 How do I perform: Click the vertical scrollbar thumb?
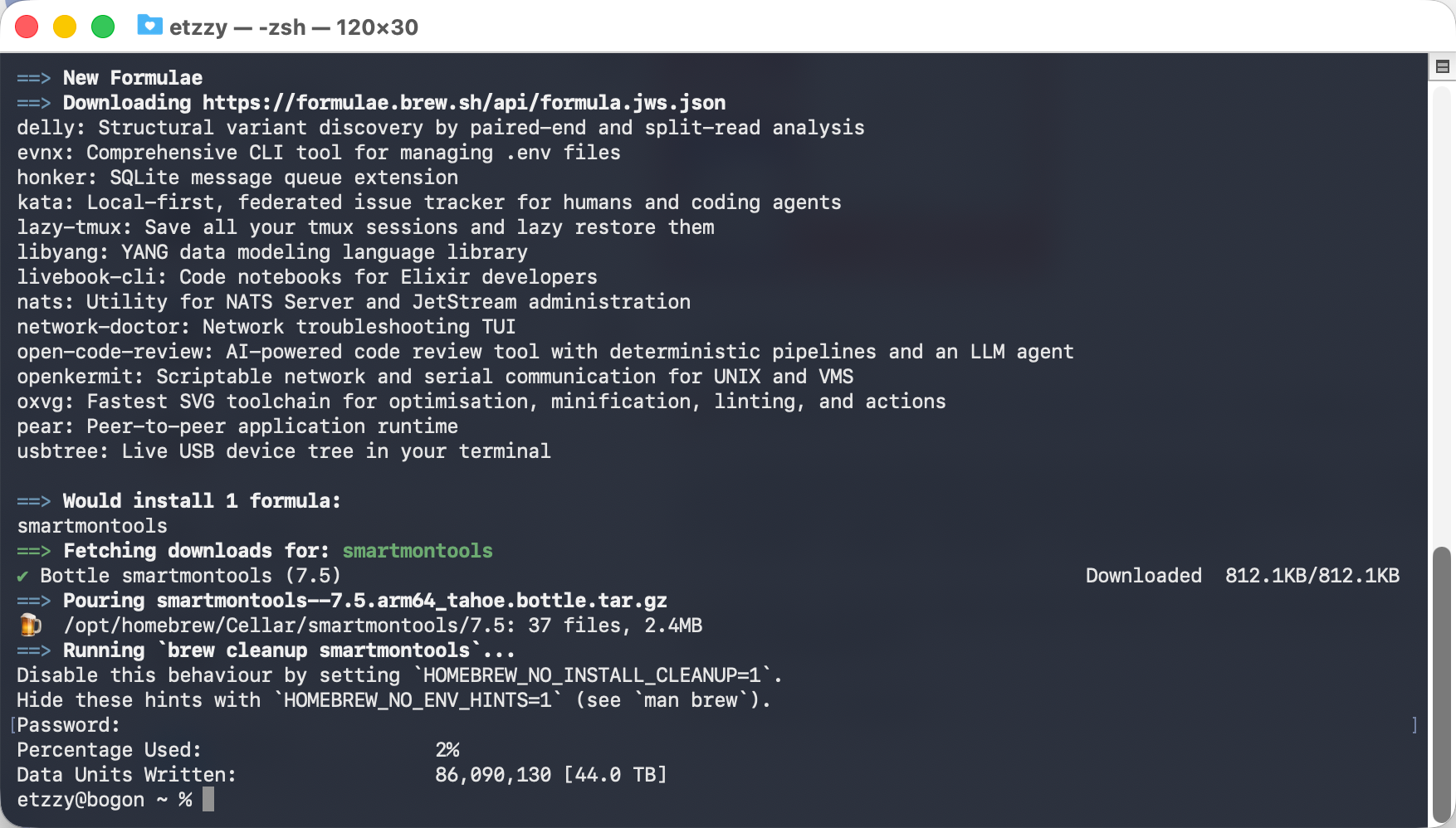pos(1442,684)
